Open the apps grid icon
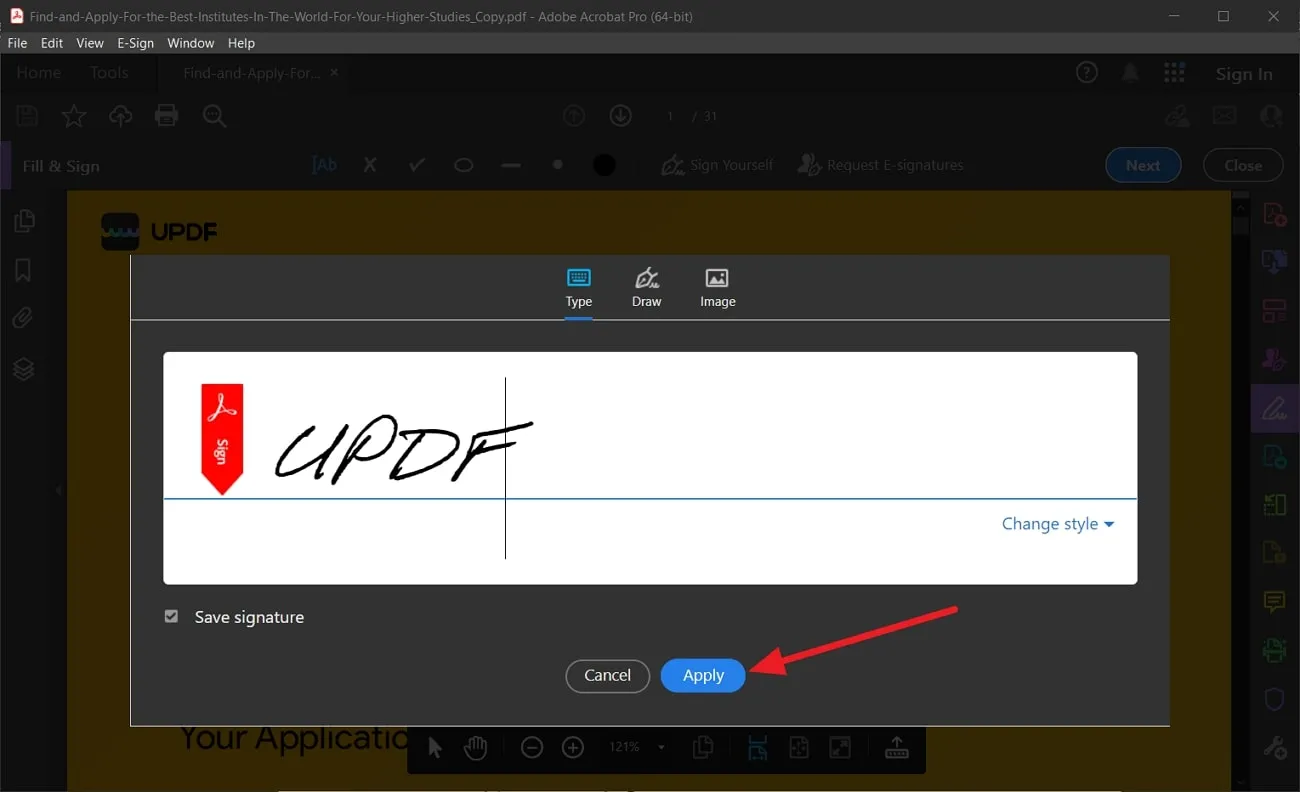Viewport: 1300px width, 792px height. [1174, 73]
